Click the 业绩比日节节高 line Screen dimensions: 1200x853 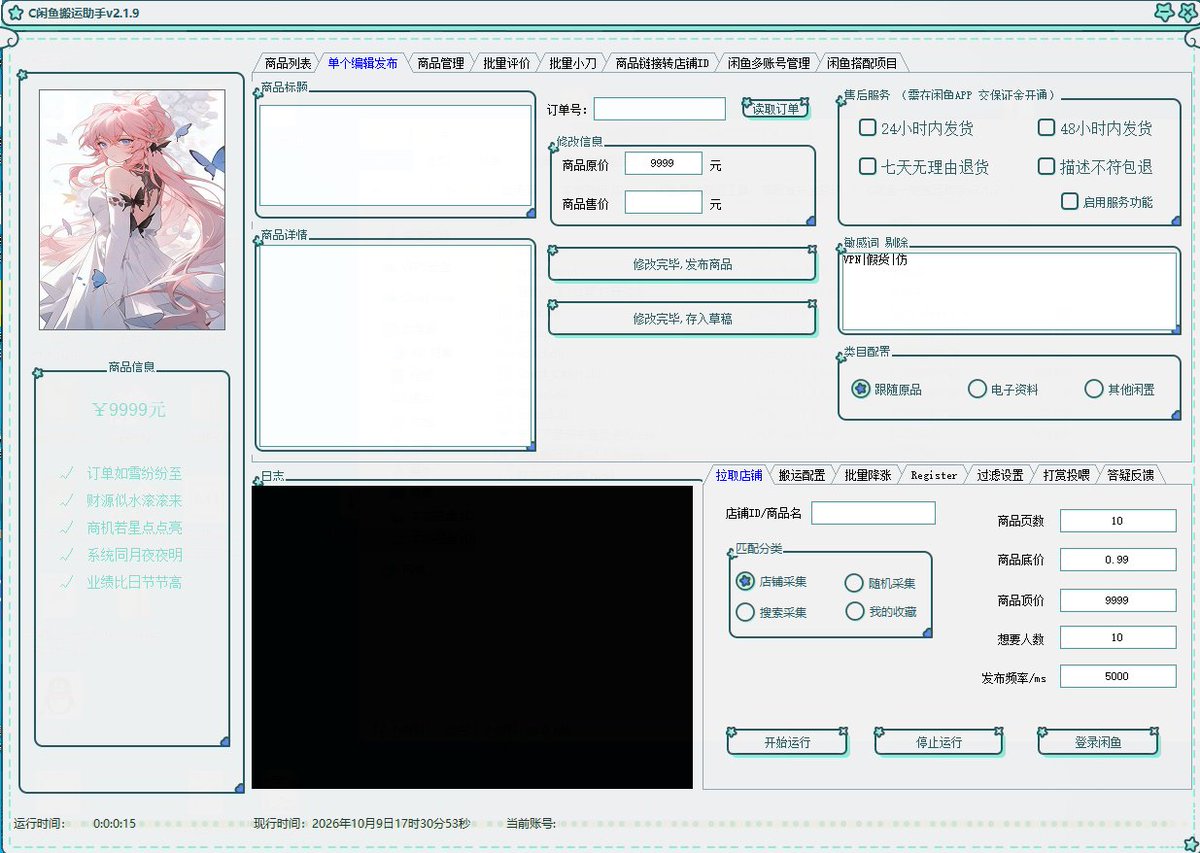[134, 582]
